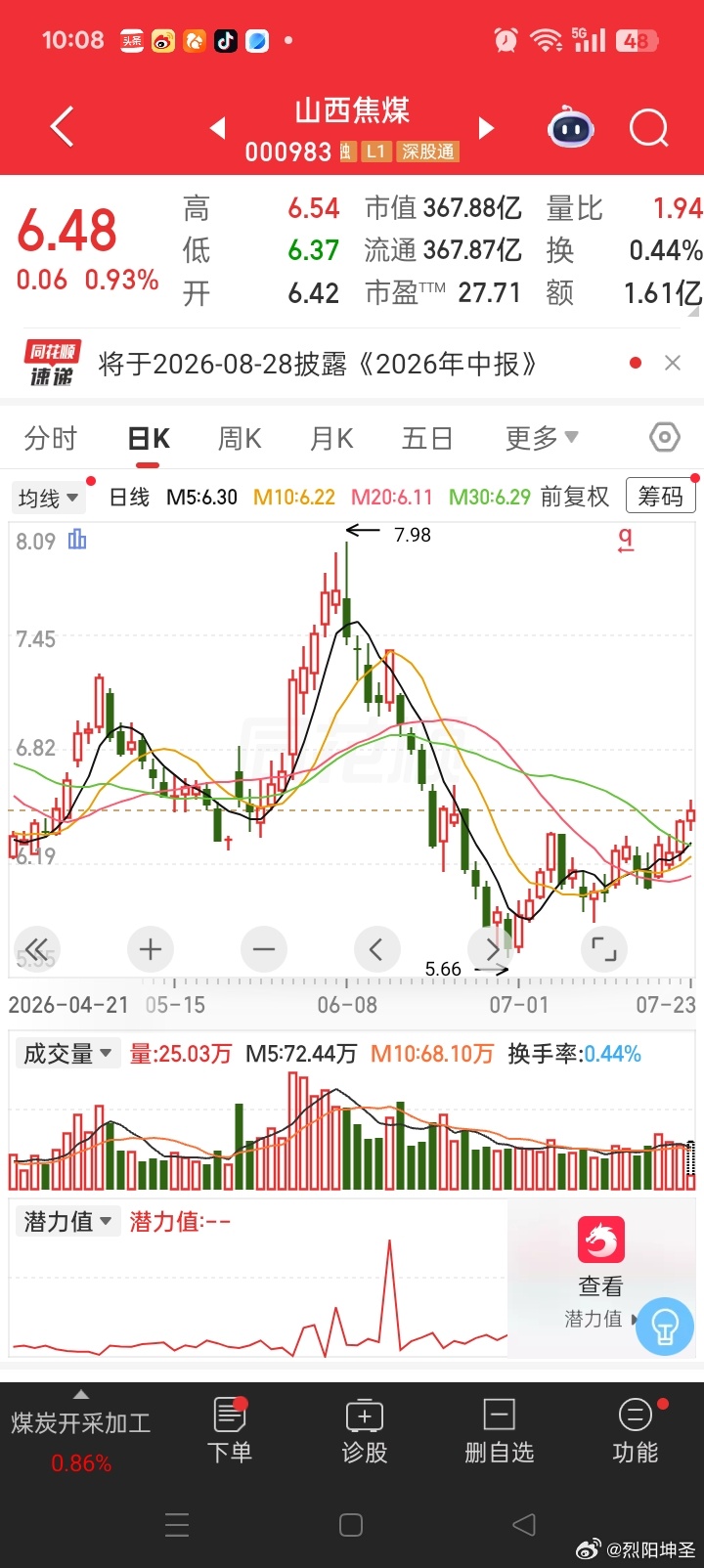Image resolution: width=704 pixels, height=1568 pixels.
Task: Tap the 日线 period label
Action: pos(129,497)
